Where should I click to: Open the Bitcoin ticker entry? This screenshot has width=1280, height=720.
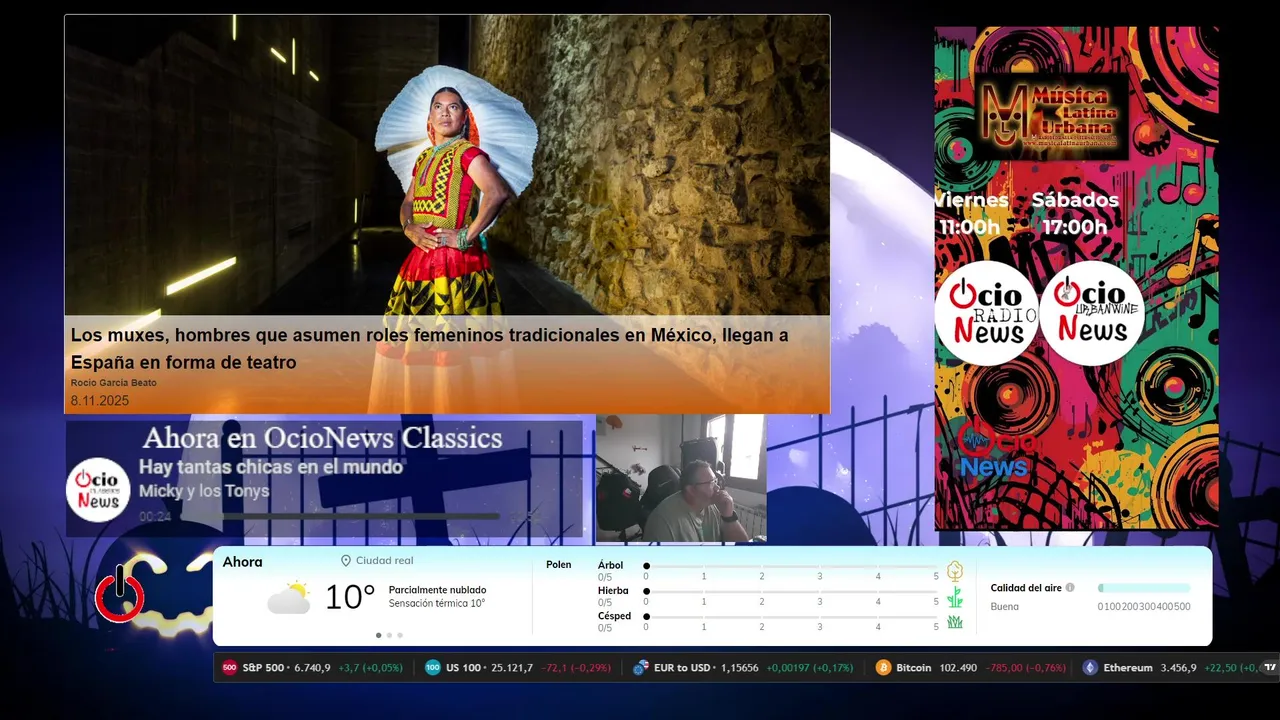[x=971, y=667]
